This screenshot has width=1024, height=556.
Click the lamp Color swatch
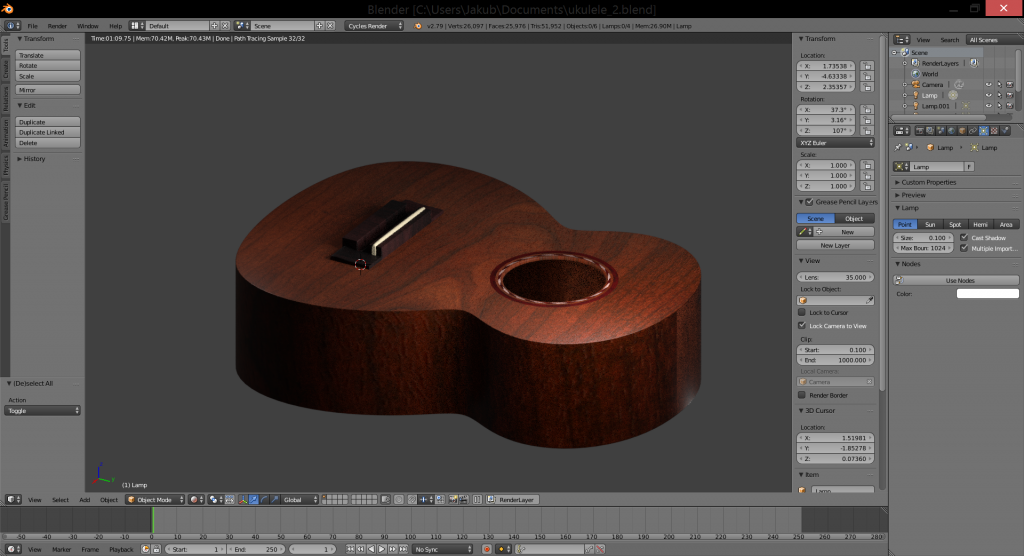pyautogui.click(x=987, y=293)
